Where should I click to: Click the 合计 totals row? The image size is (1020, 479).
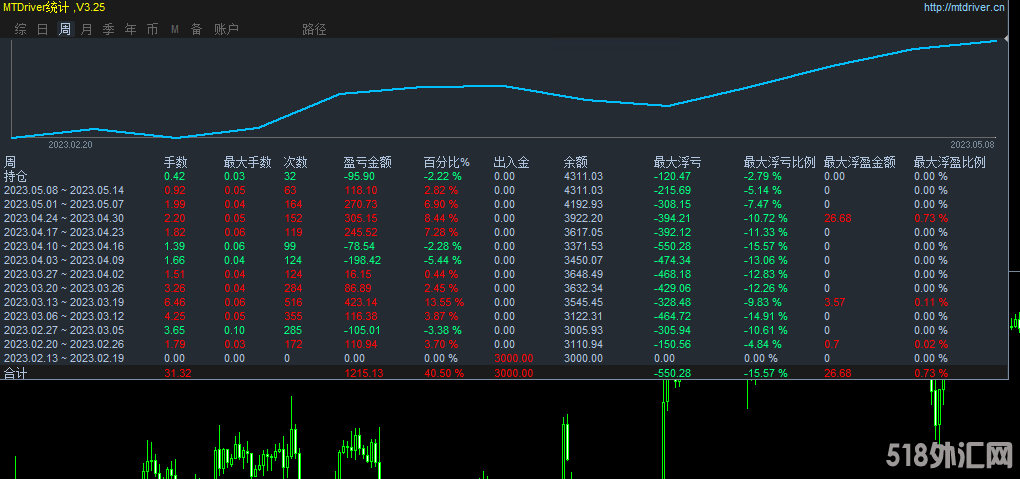16,373
